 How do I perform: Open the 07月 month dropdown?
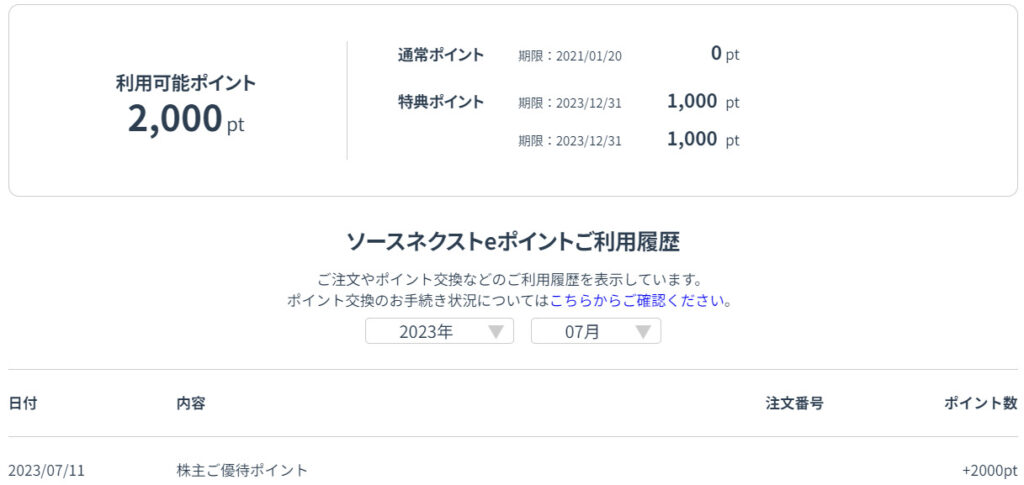[595, 332]
